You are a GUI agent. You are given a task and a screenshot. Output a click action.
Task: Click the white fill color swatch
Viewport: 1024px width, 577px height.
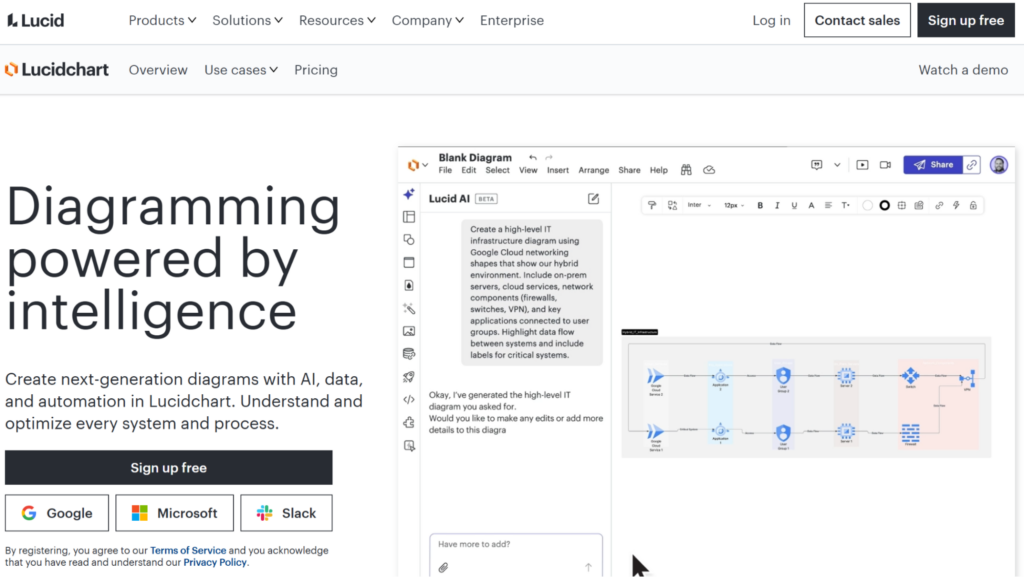(867, 205)
